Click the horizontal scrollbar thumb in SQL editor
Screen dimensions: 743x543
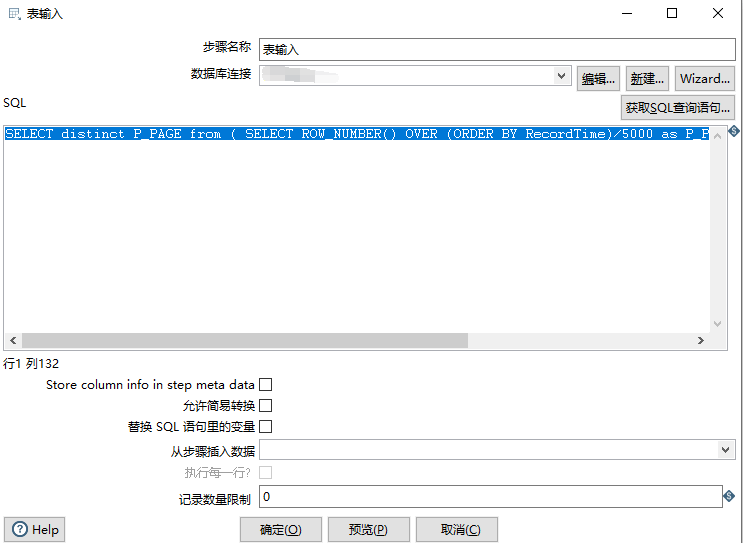244,341
